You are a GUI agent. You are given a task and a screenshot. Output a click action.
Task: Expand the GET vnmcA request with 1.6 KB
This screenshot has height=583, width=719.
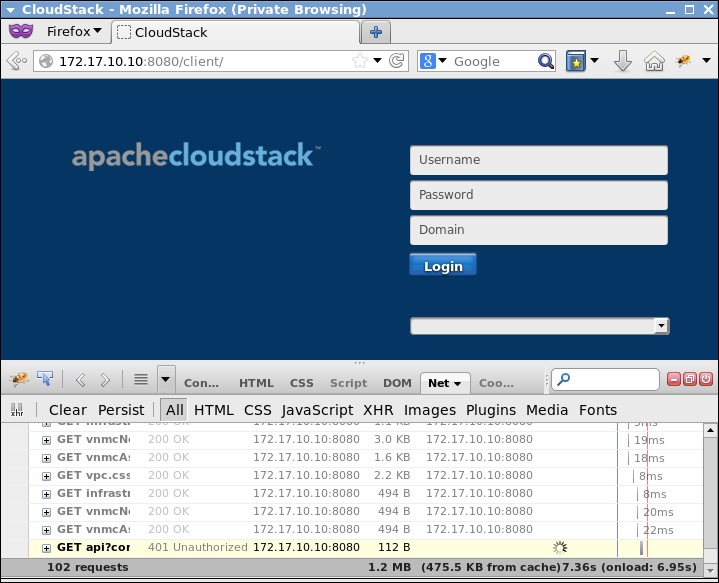tap(46, 458)
